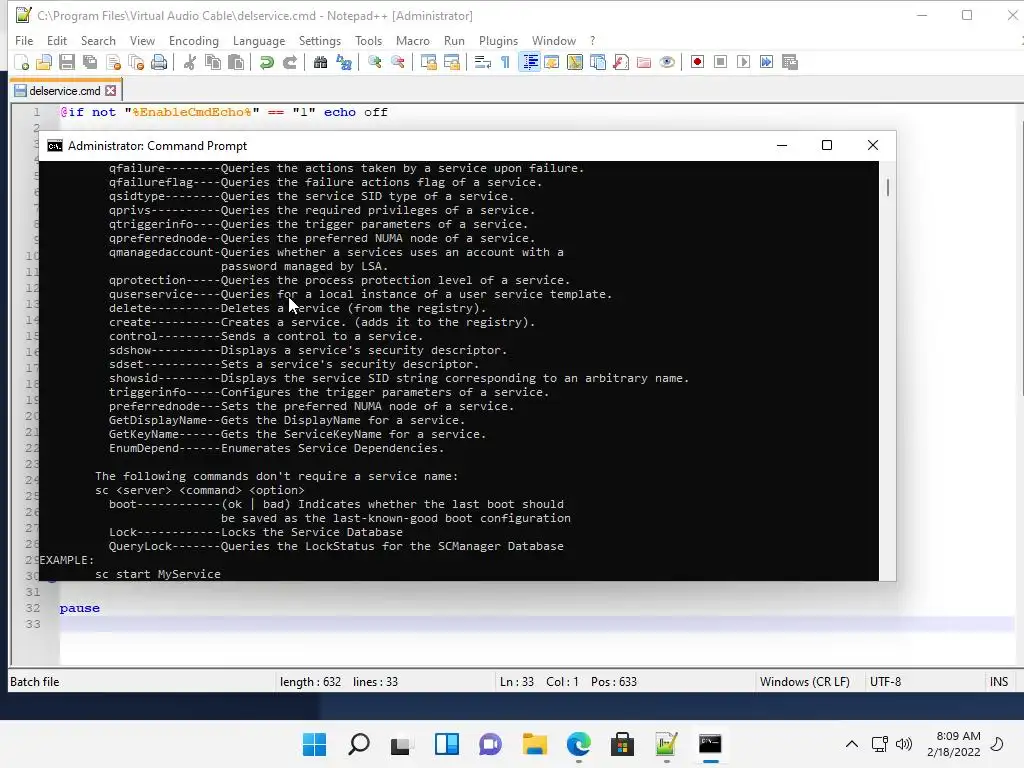This screenshot has height=768, width=1024.
Task: Toggle file monitoring eye icon
Action: pyautogui.click(x=667, y=62)
